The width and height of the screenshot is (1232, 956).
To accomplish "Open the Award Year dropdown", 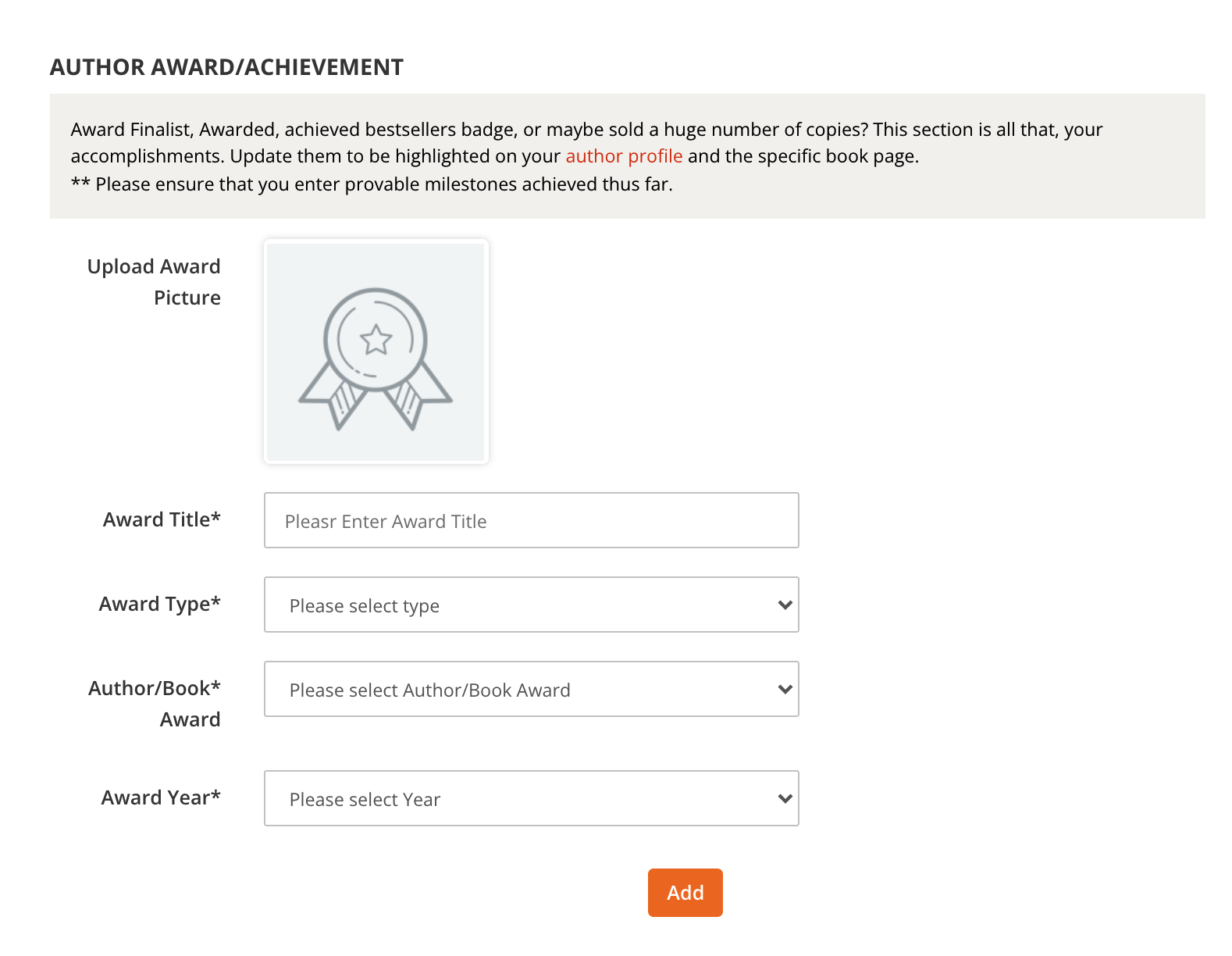I will click(x=531, y=798).
